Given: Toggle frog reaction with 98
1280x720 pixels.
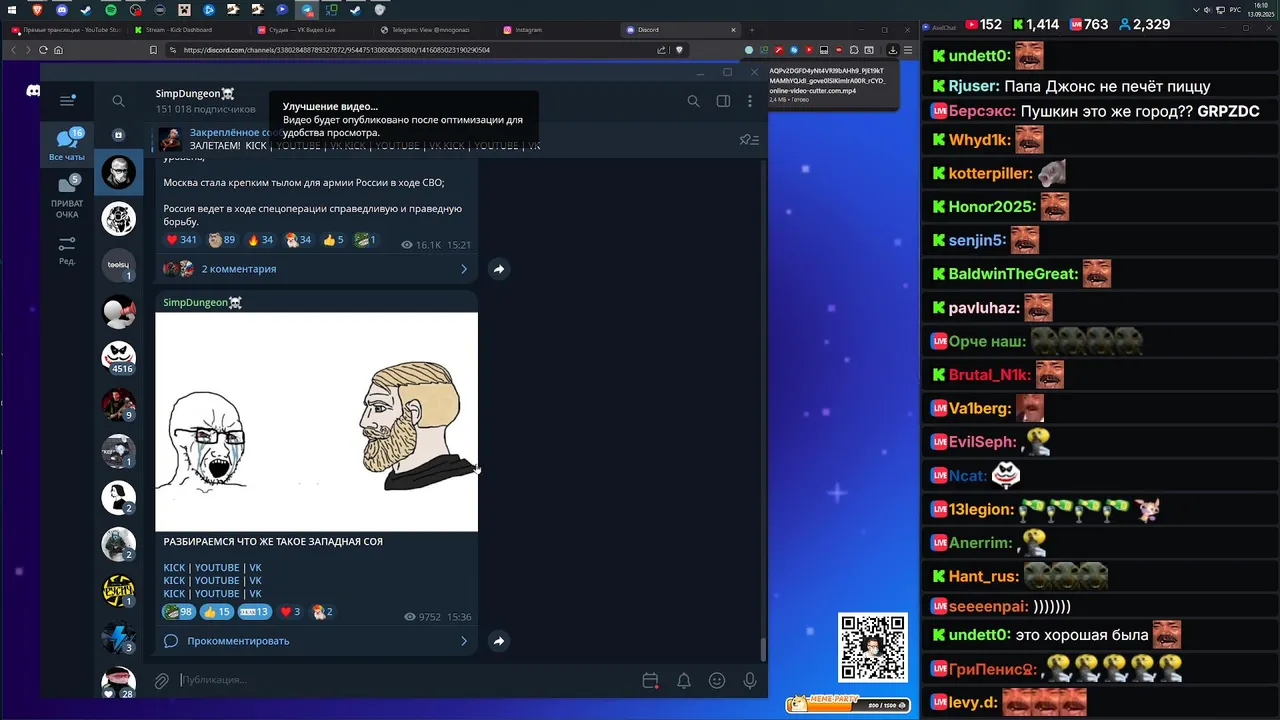Looking at the screenshot, I should [178, 612].
